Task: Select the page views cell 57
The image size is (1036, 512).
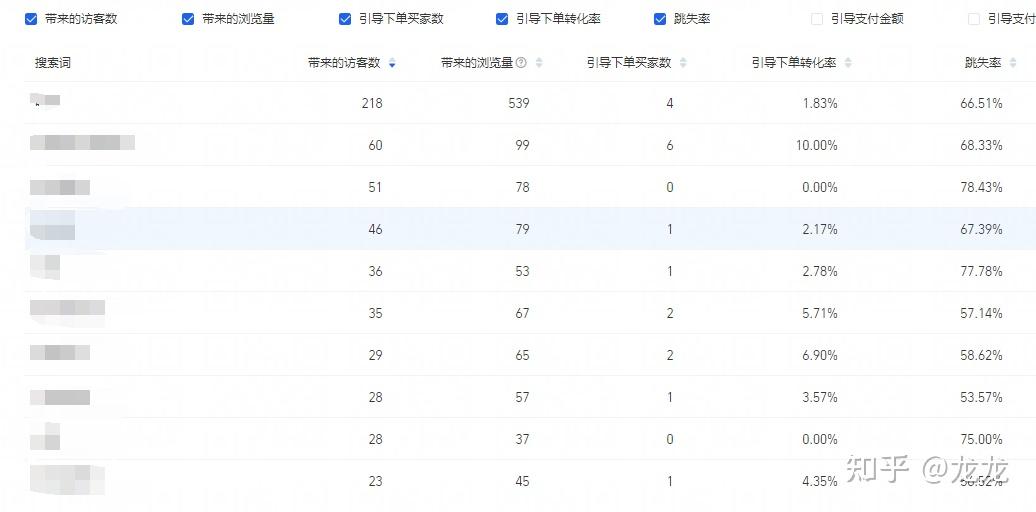Action: pos(523,397)
